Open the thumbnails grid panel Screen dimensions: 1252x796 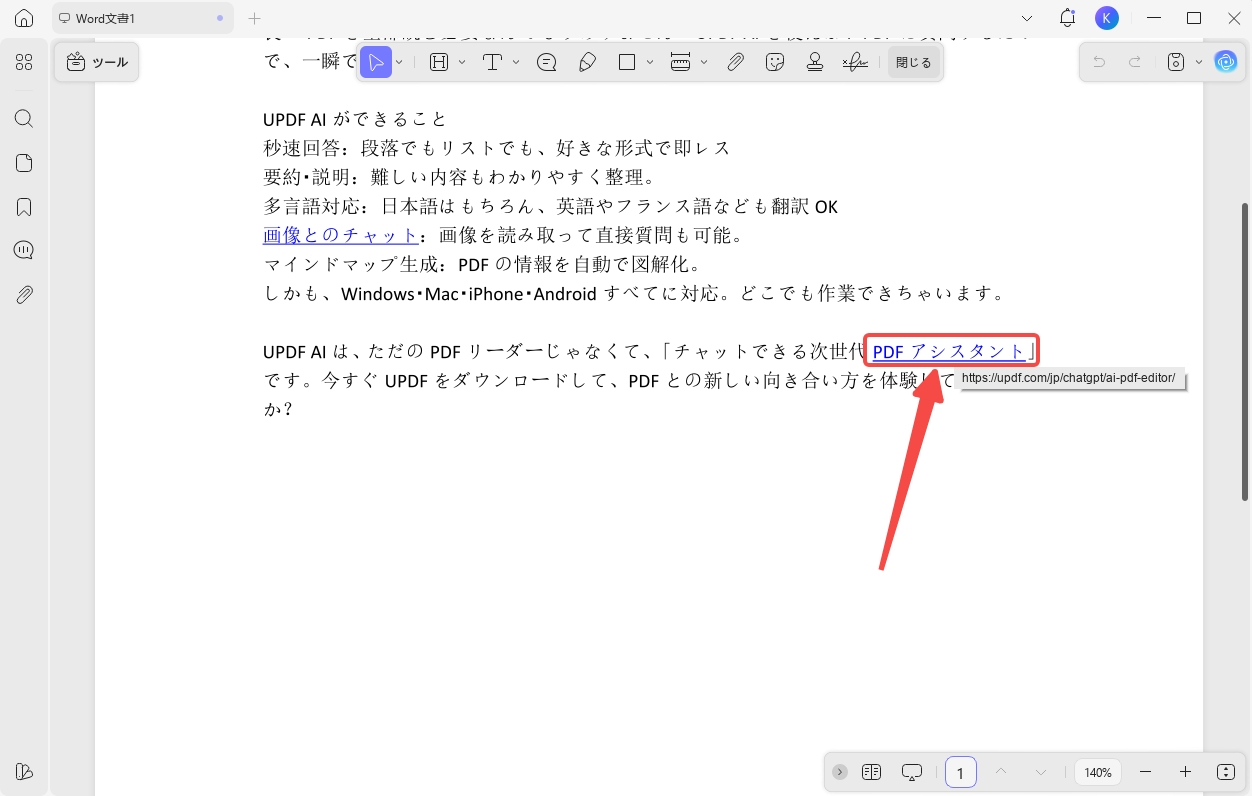pos(24,62)
